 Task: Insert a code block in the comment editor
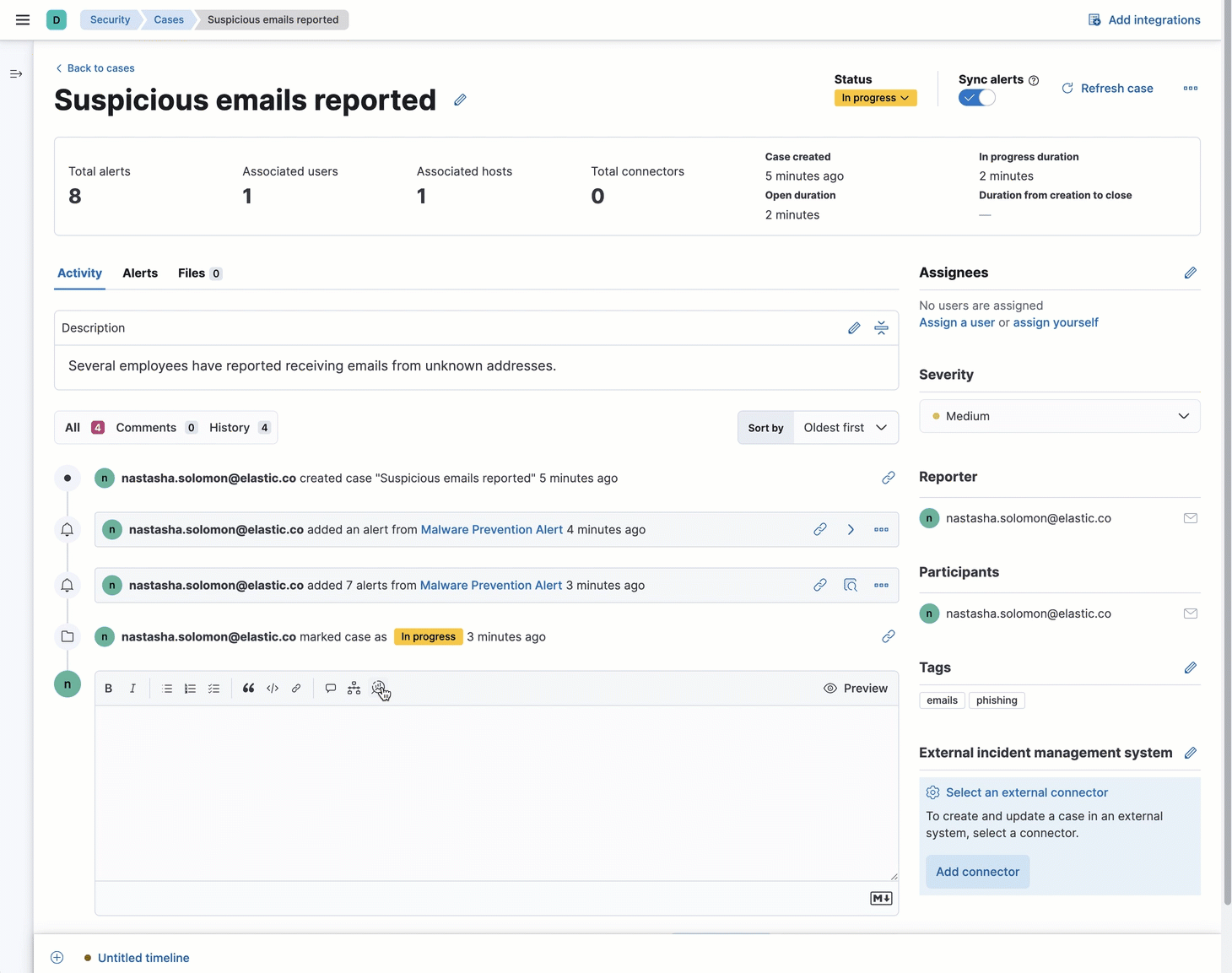pyautogui.click(x=272, y=688)
